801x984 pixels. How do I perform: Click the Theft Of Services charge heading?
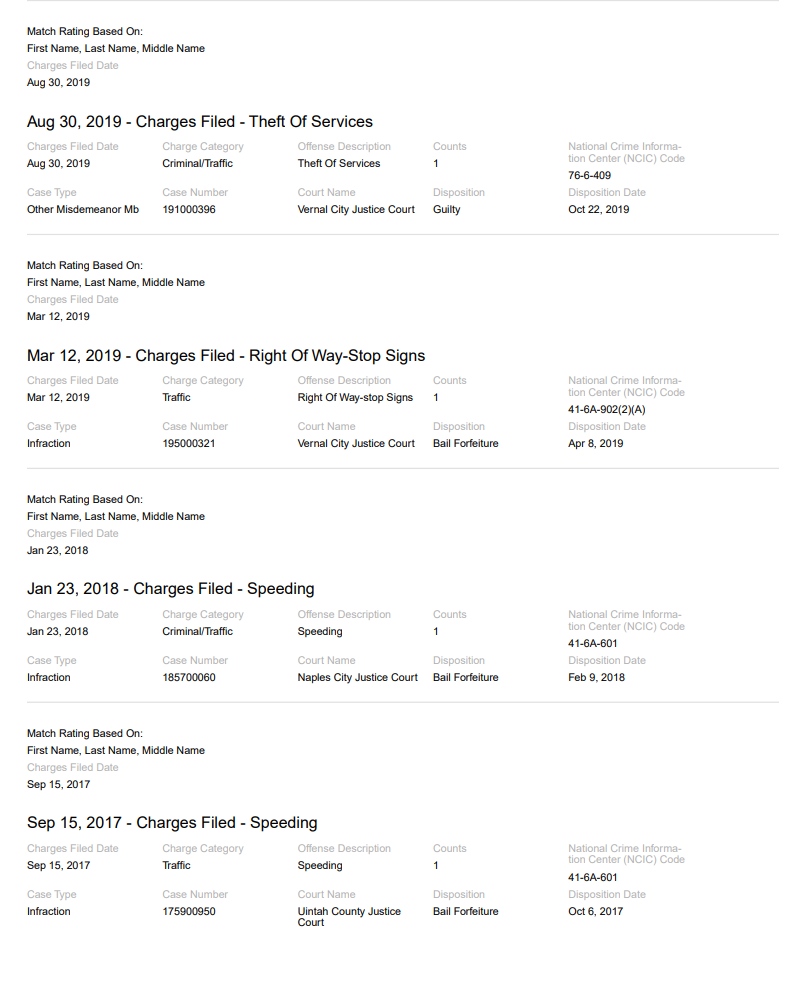pyautogui.click(x=200, y=122)
